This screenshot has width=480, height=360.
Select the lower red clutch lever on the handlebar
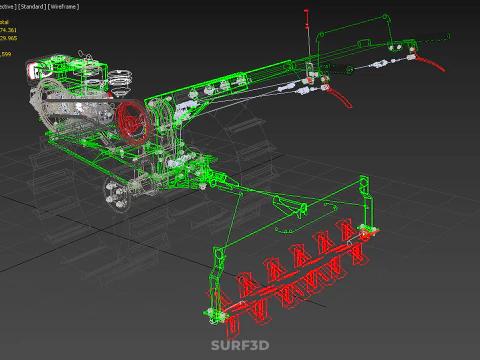[x=338, y=96]
